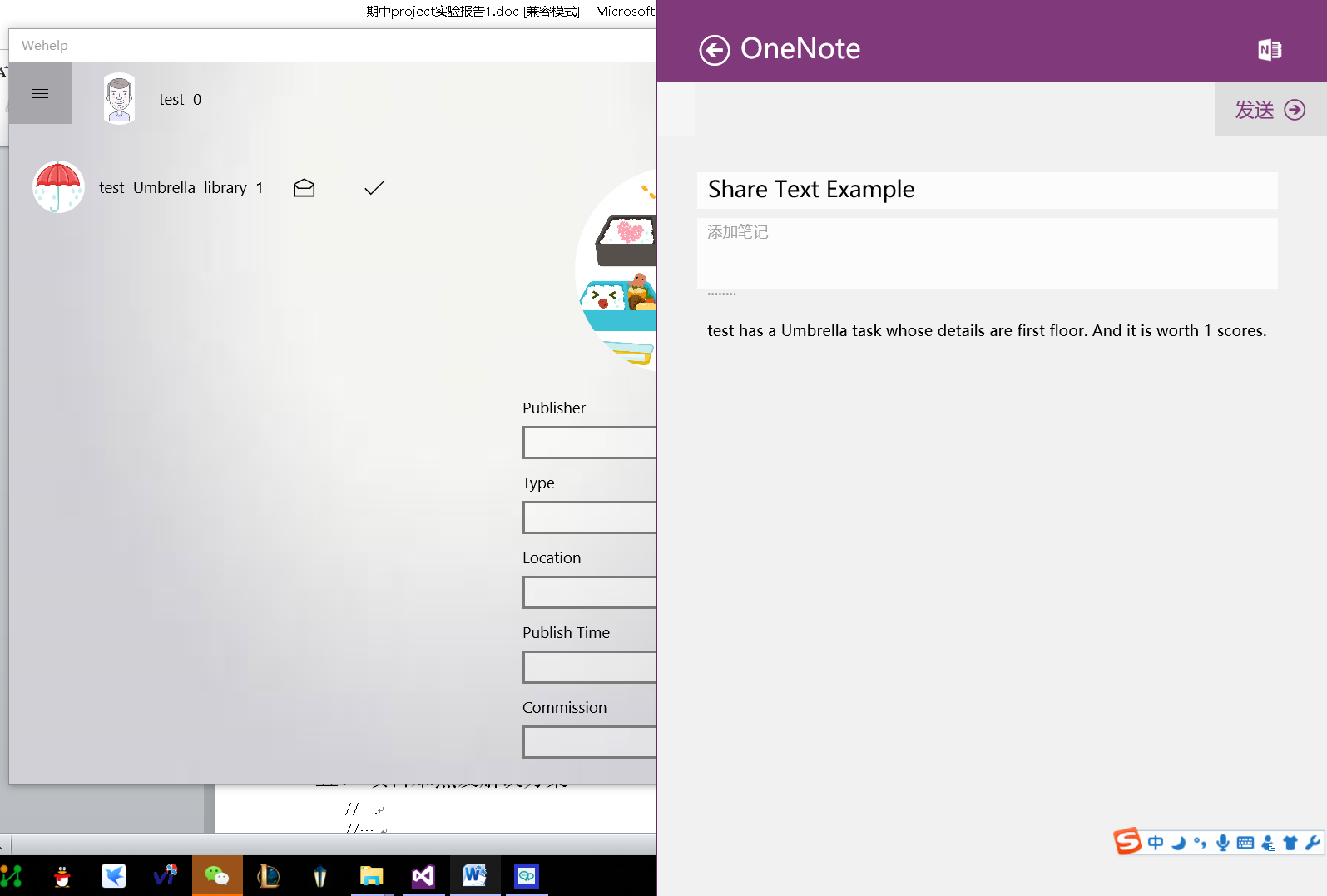This screenshot has height=896, width=1327.
Task: Click the Location input field
Action: pyautogui.click(x=590, y=592)
